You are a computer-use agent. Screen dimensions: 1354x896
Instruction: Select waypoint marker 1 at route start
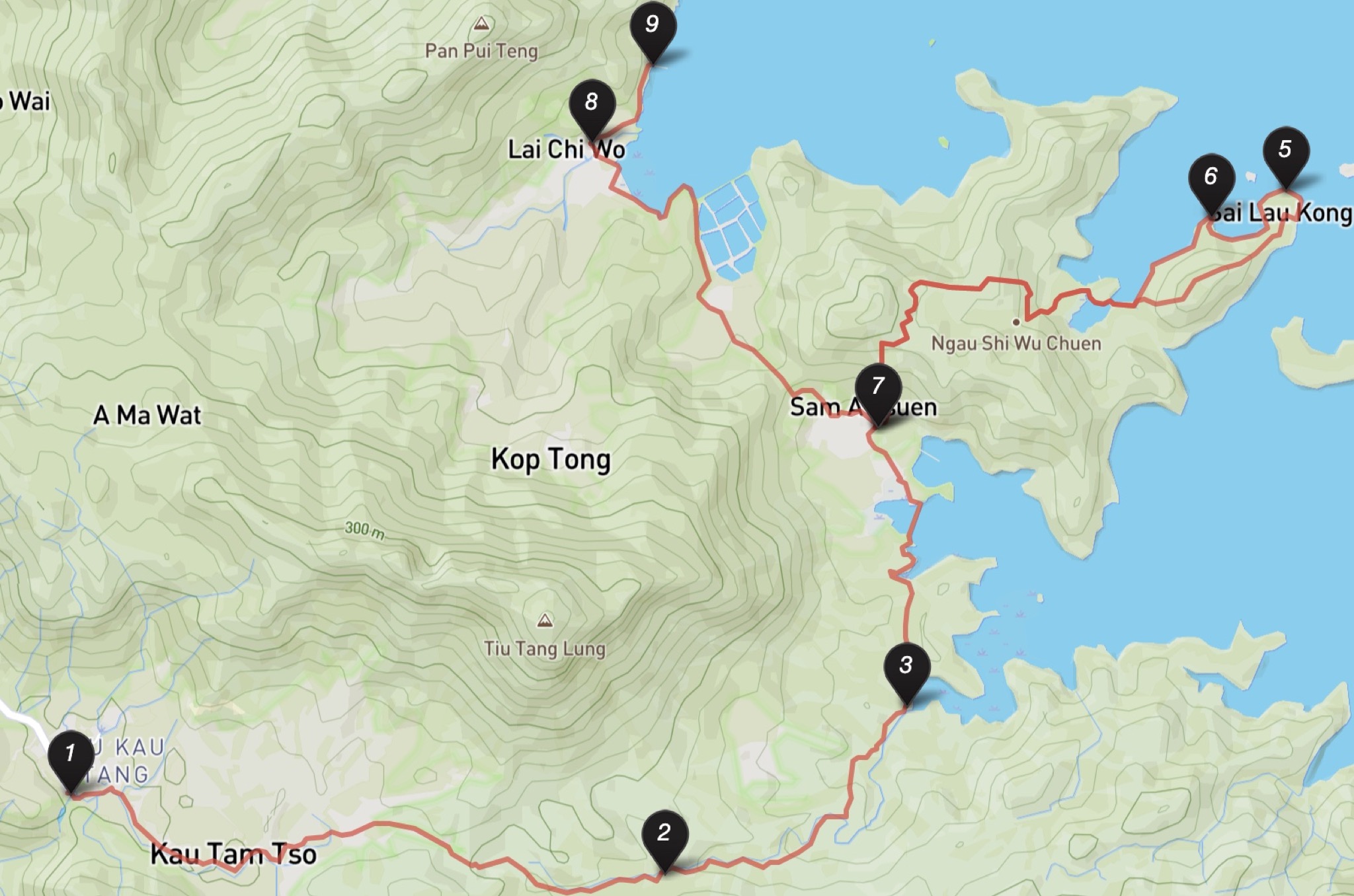coord(70,759)
